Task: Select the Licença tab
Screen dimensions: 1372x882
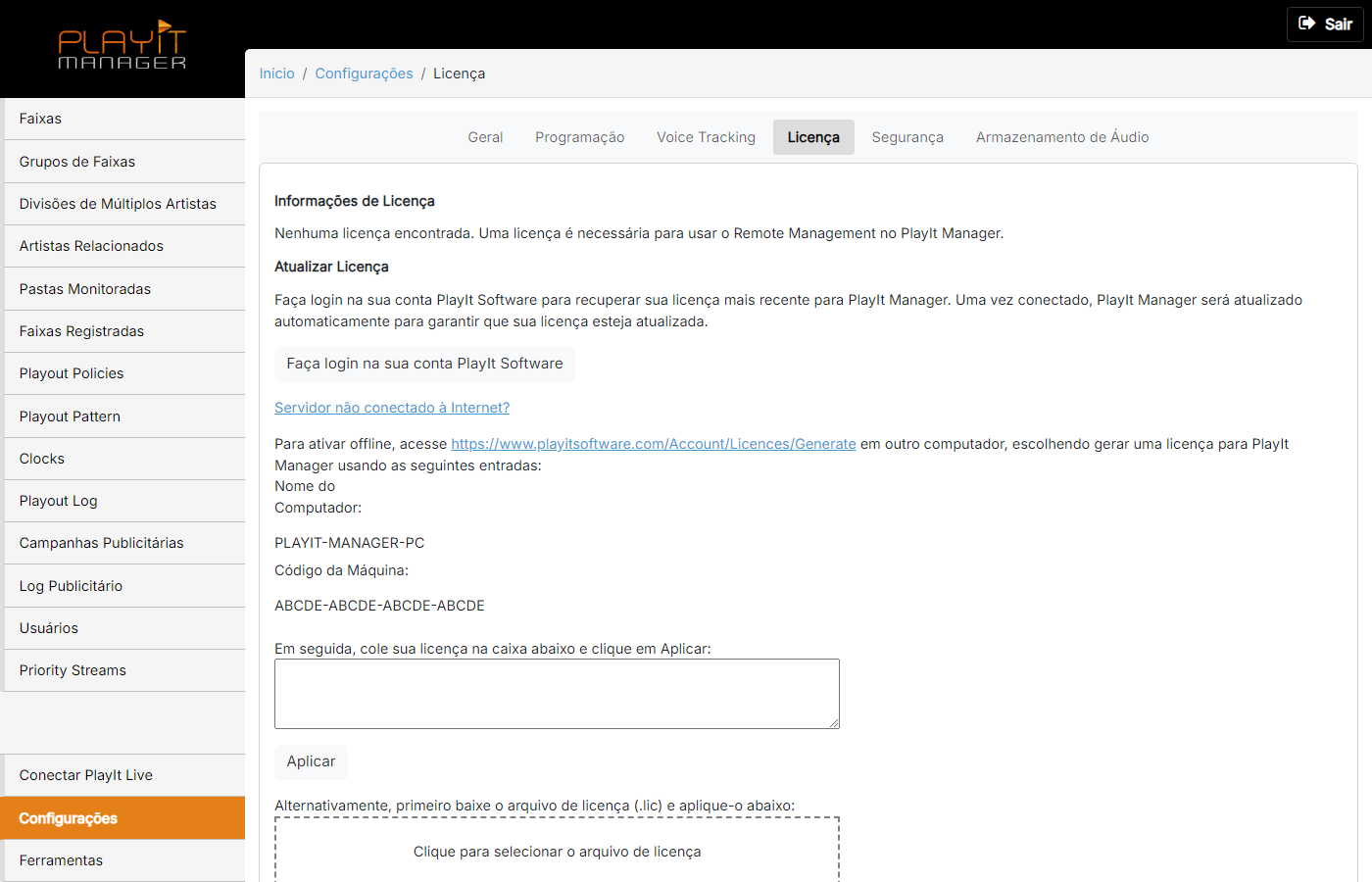Action: click(x=813, y=137)
